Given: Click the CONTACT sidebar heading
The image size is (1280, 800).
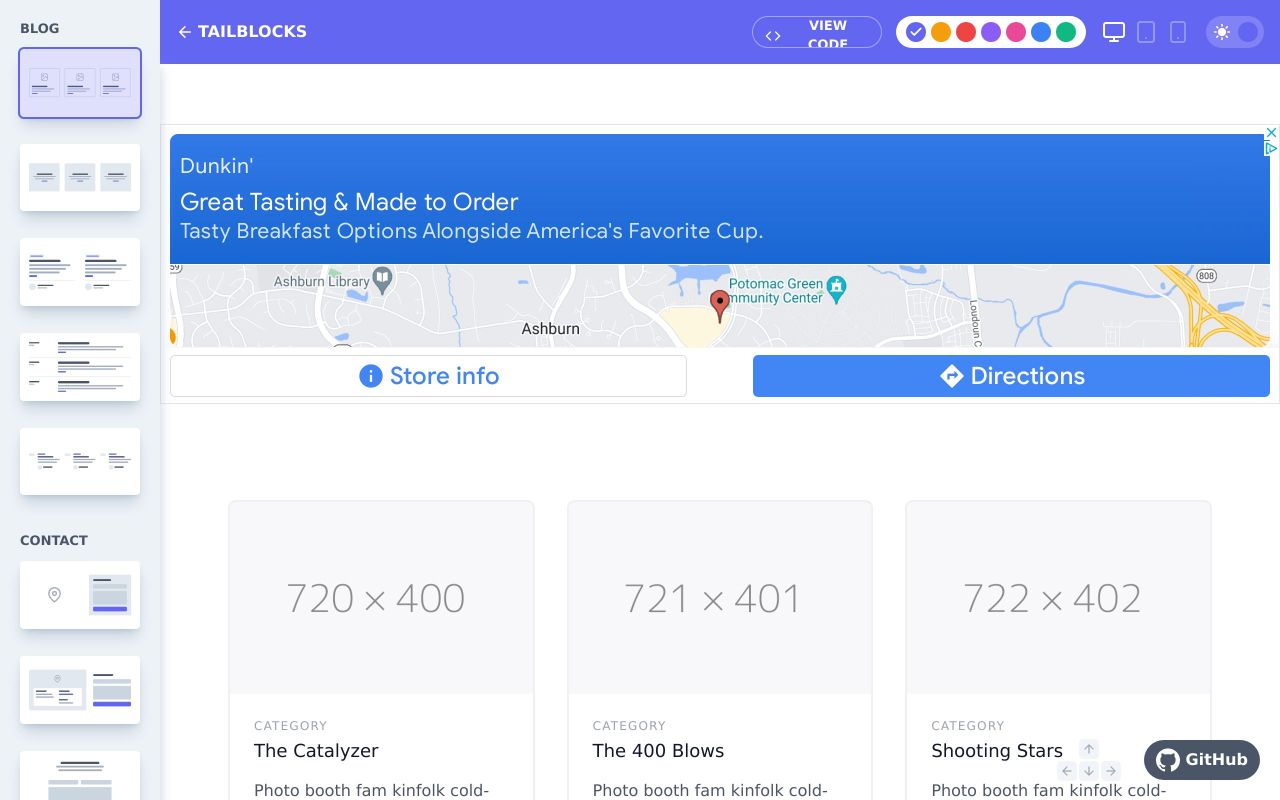Looking at the screenshot, I should pyautogui.click(x=54, y=540).
